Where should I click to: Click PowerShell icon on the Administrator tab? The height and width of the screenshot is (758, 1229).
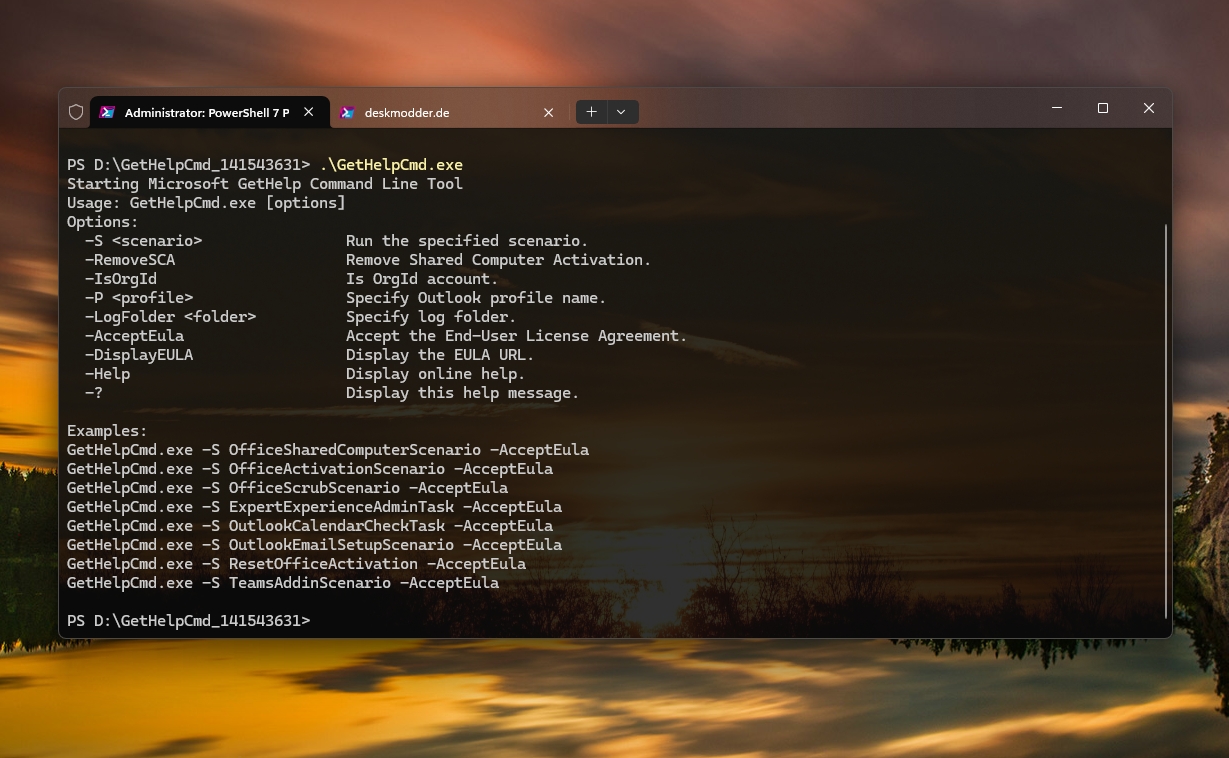(x=106, y=113)
